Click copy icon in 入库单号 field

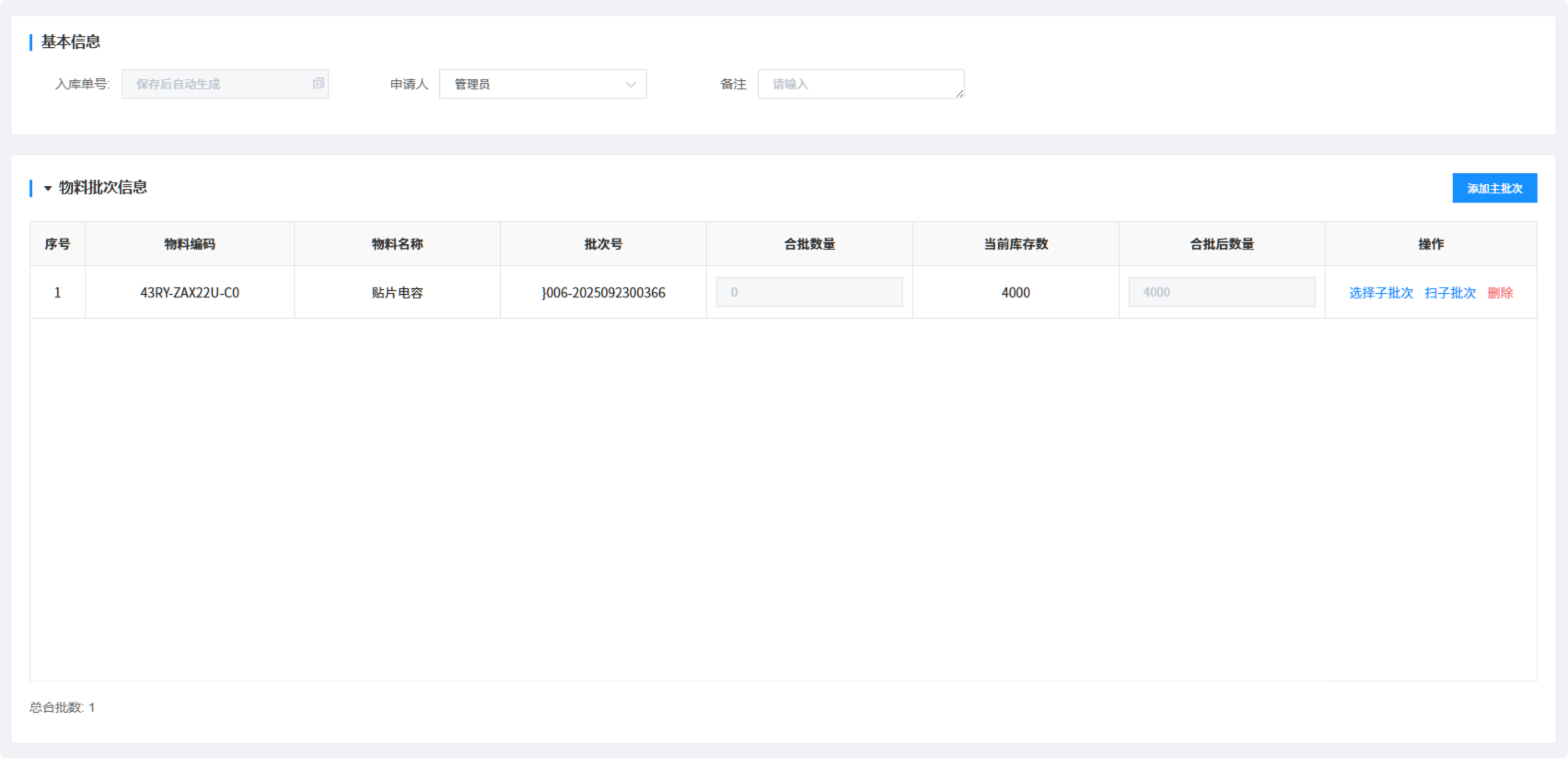[x=318, y=83]
